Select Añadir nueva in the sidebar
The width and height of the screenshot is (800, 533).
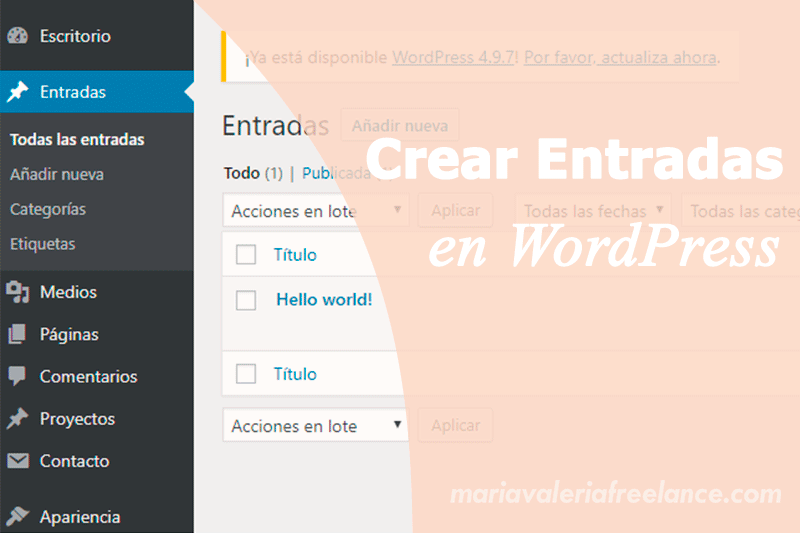pos(57,174)
